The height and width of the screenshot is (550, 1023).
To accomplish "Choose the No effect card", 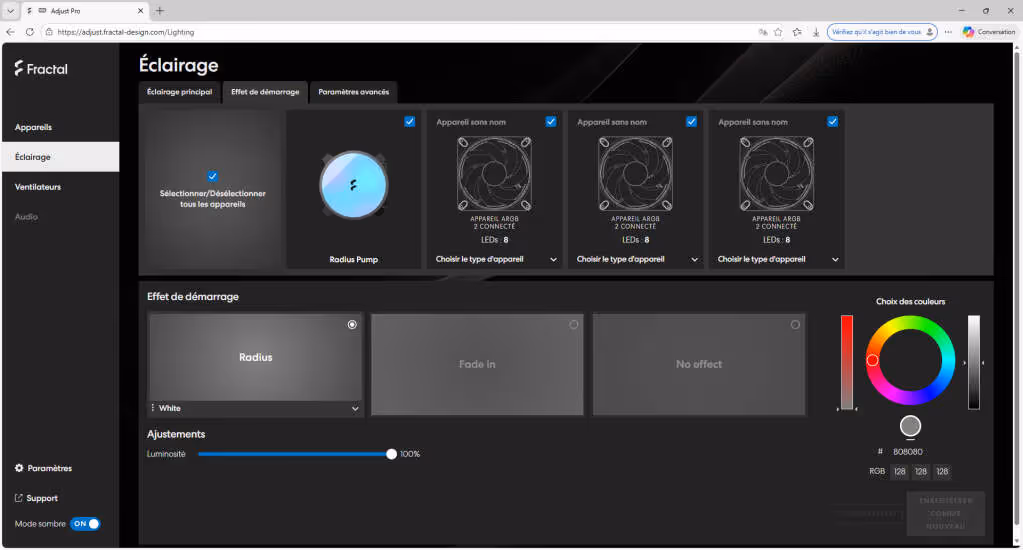I will click(699, 364).
